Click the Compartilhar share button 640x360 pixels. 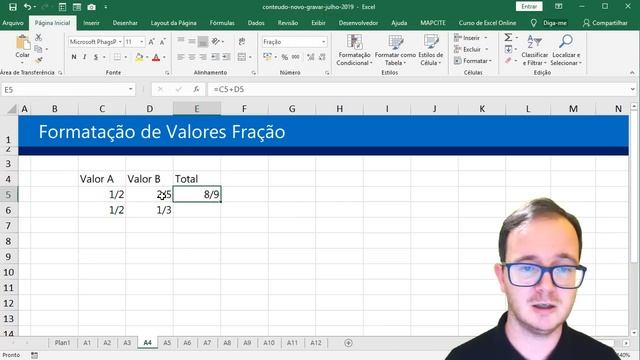(x=605, y=23)
